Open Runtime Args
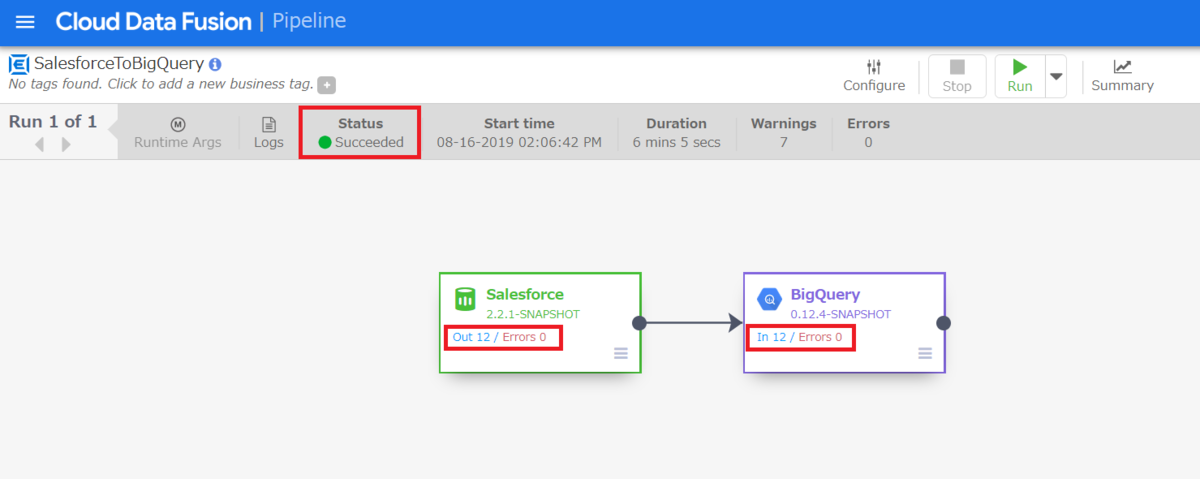This screenshot has height=479, width=1200. point(177,133)
